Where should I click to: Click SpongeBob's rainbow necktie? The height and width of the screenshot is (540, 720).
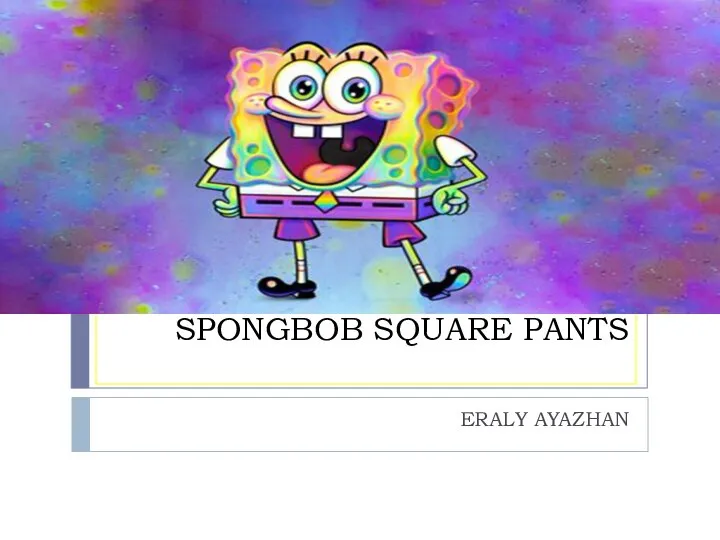pyautogui.click(x=325, y=202)
